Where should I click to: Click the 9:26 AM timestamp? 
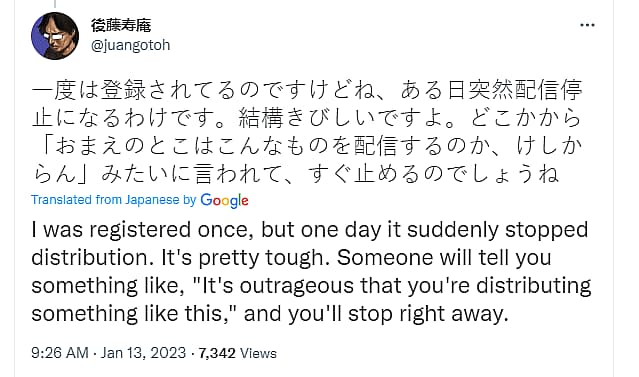click(x=59, y=353)
